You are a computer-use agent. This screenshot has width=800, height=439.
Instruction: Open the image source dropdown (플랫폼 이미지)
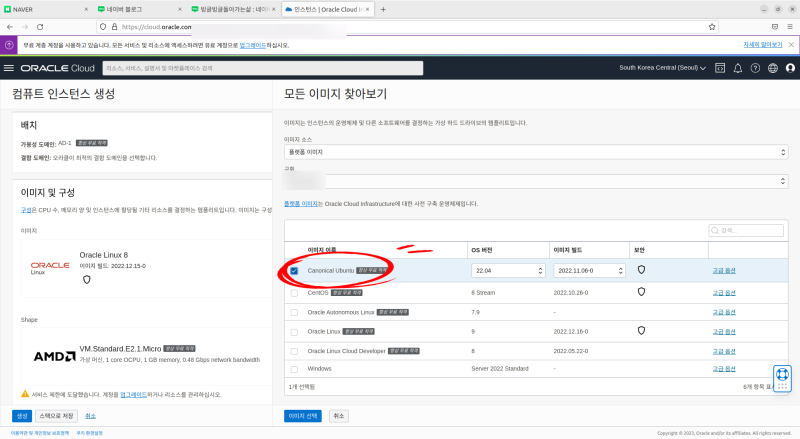pos(536,152)
